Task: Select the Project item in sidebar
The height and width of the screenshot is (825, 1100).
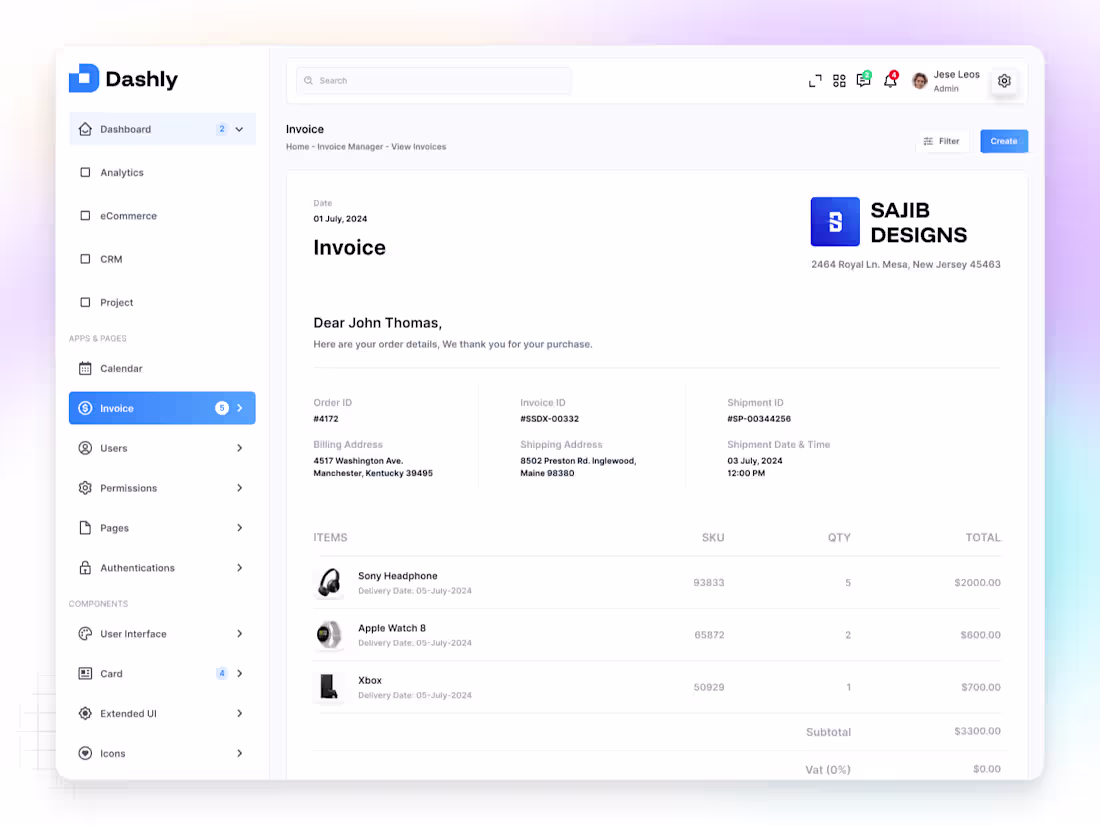Action: pyautogui.click(x=117, y=302)
